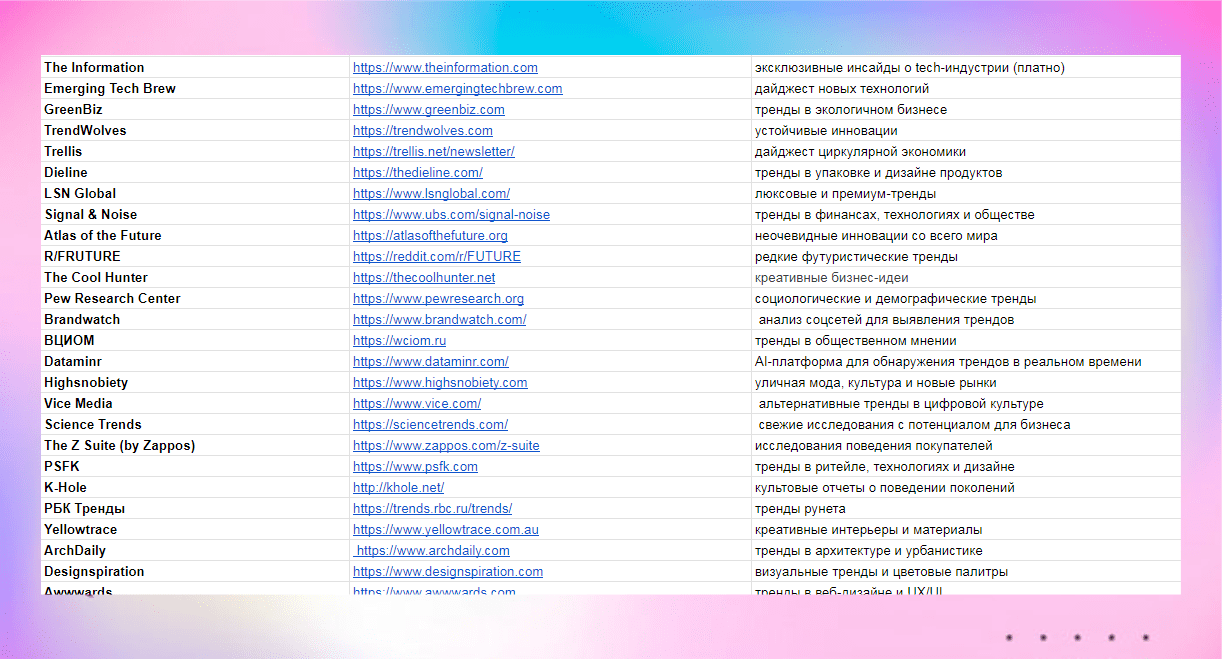The image size is (1222, 659).
Task: Open the ubs.com/signal-noise link
Action: pyautogui.click(x=451, y=215)
